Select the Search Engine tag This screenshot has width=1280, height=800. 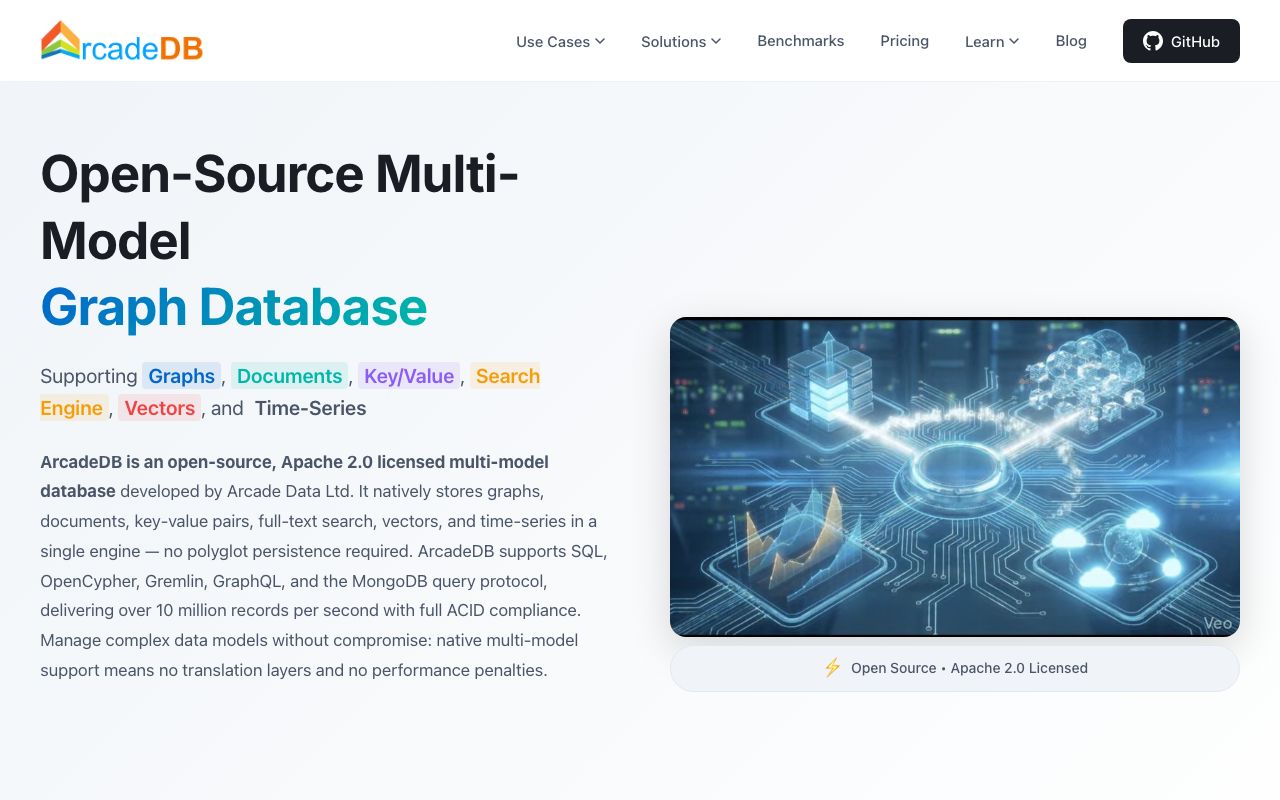click(507, 376)
